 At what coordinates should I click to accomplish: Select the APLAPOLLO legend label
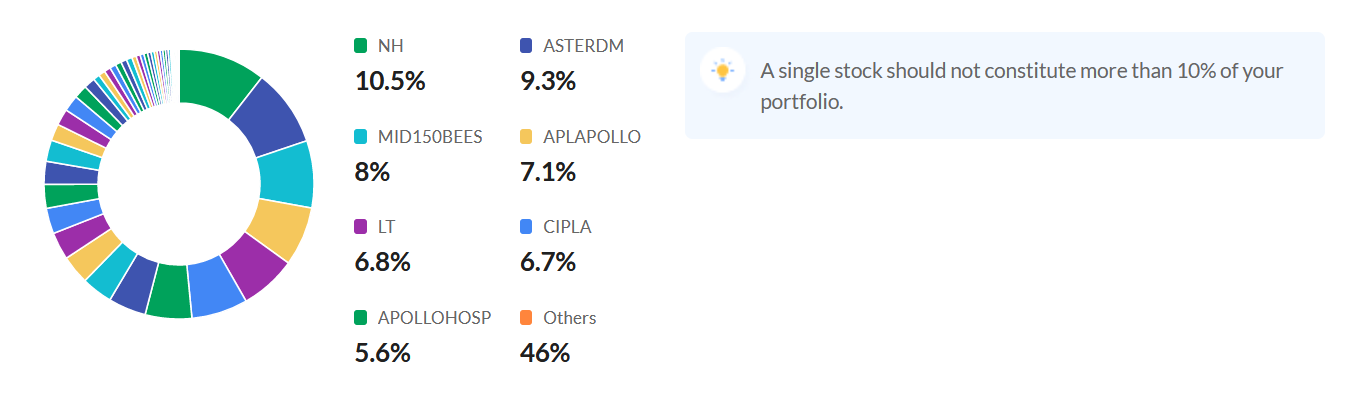pos(592,137)
